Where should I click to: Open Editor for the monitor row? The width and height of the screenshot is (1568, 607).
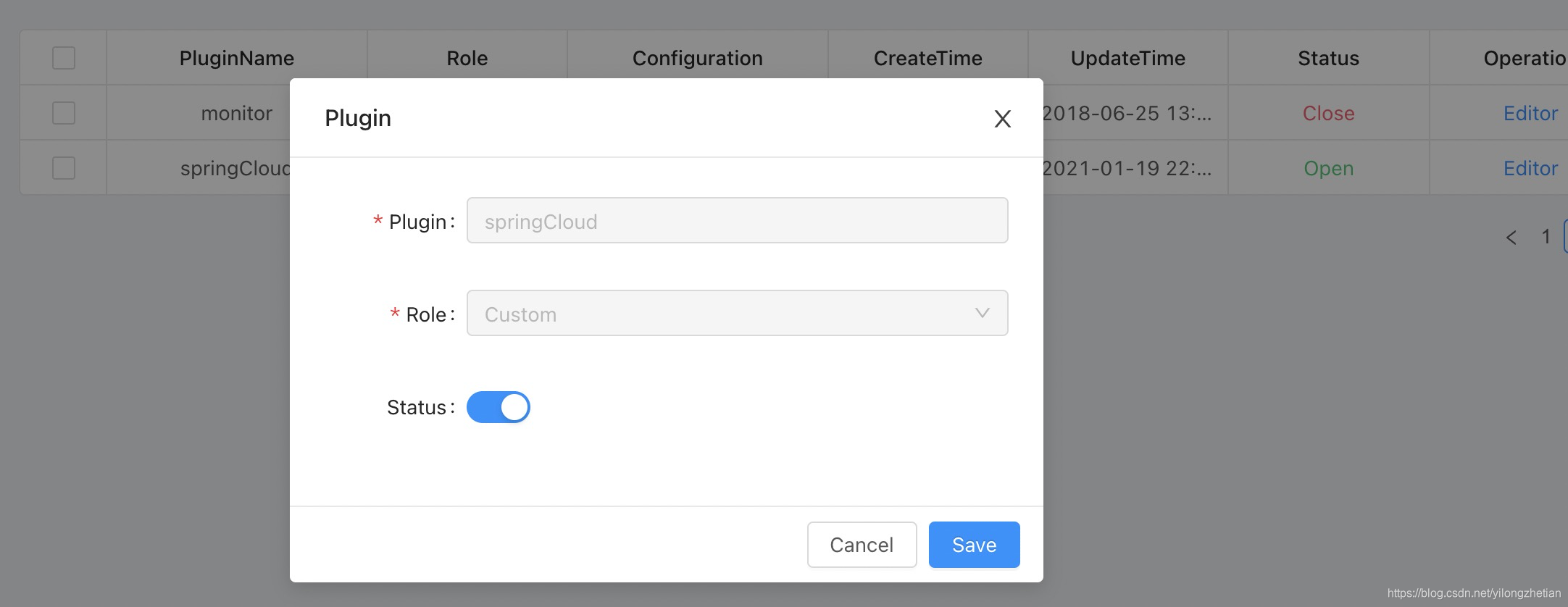coord(1530,113)
